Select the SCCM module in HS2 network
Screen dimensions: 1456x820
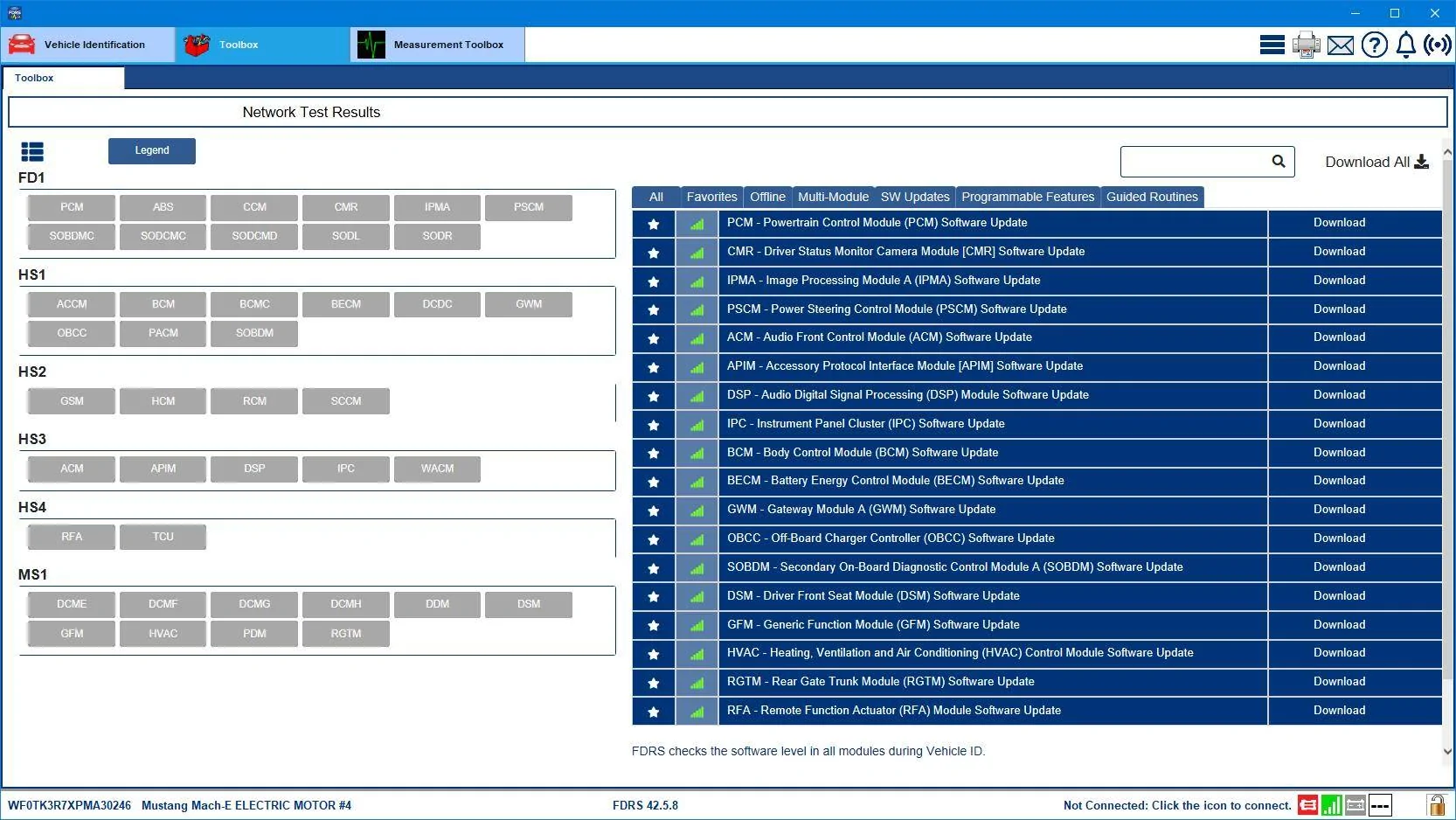pos(346,401)
